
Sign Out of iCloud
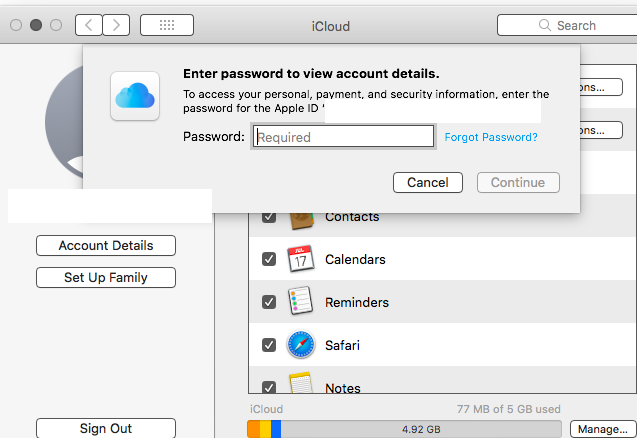pyautogui.click(x=106, y=428)
